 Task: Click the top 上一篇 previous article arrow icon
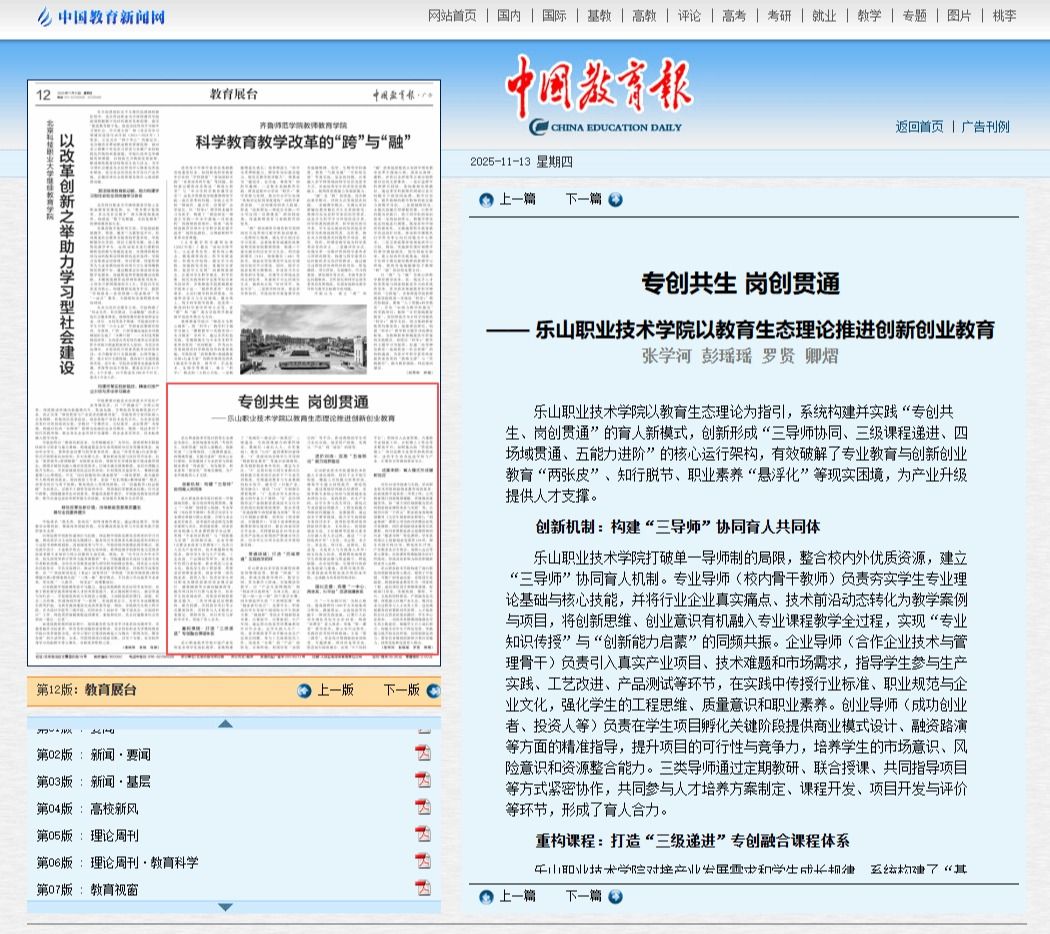click(486, 199)
